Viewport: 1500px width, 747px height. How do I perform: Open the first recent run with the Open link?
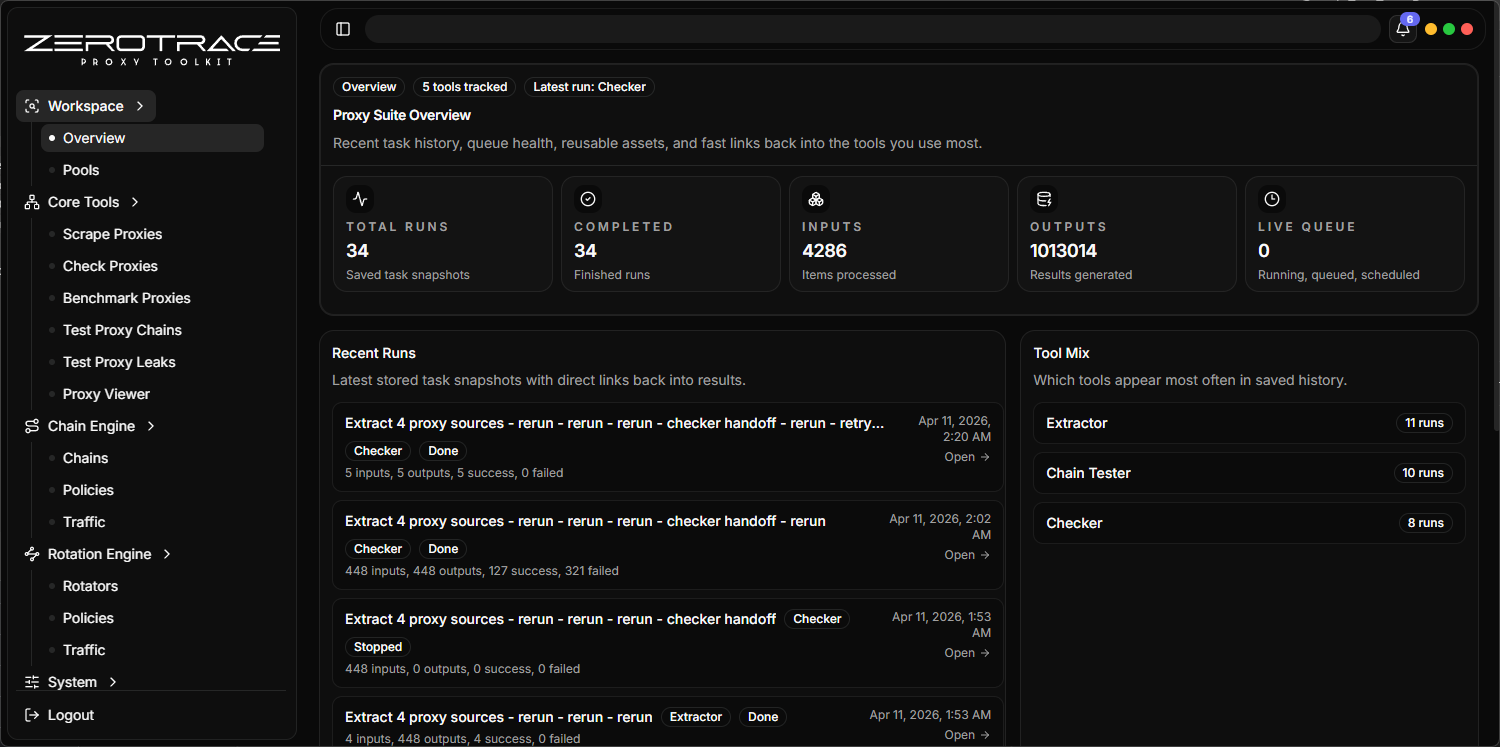[965, 456]
